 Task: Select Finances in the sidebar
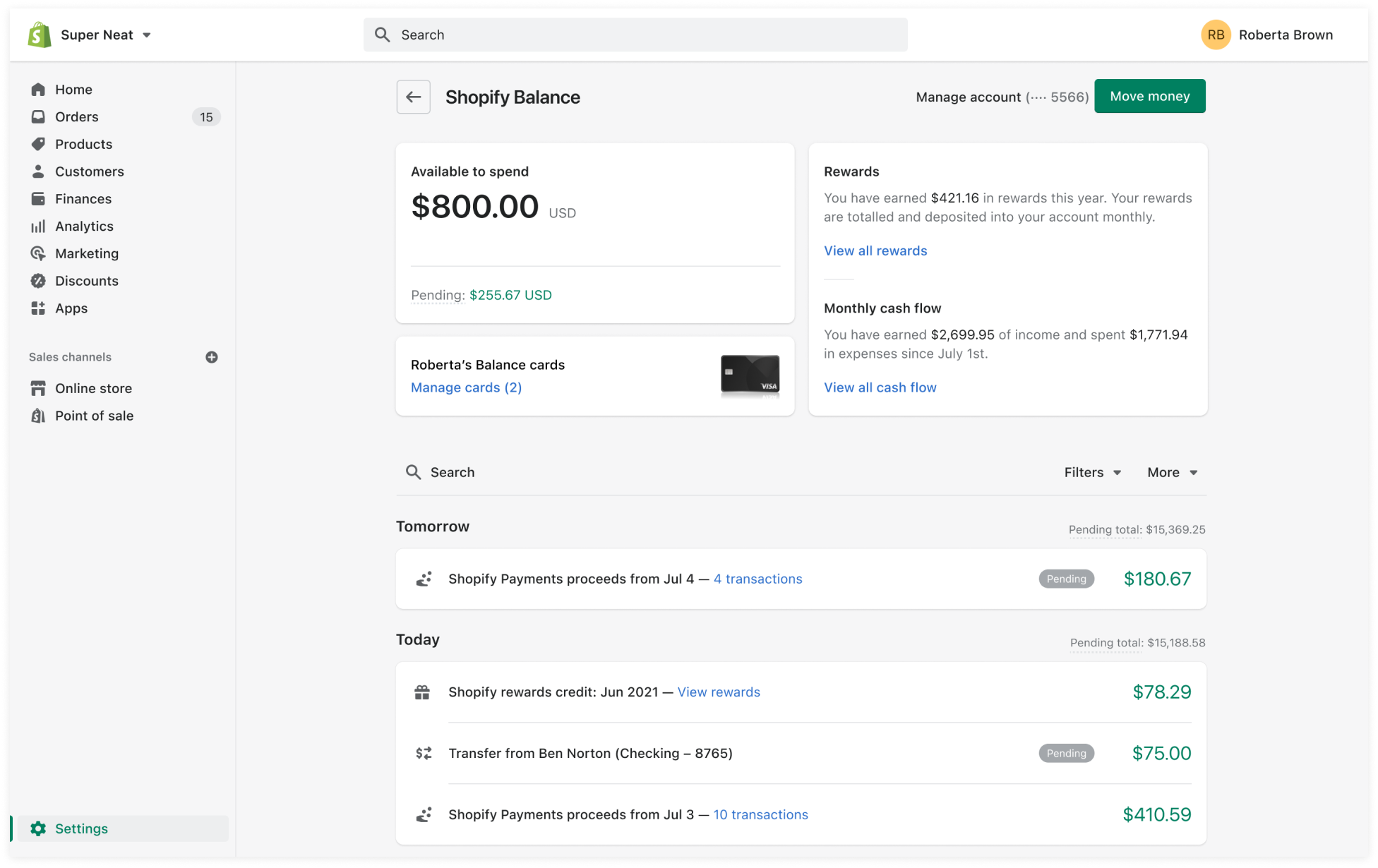tap(83, 198)
